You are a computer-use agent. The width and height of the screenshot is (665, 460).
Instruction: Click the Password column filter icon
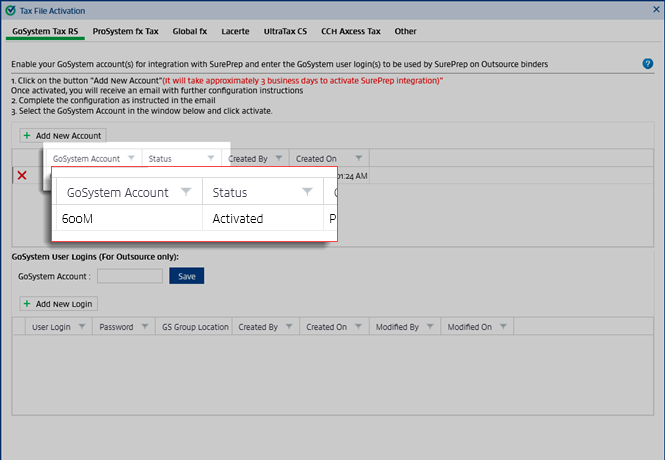(145, 327)
